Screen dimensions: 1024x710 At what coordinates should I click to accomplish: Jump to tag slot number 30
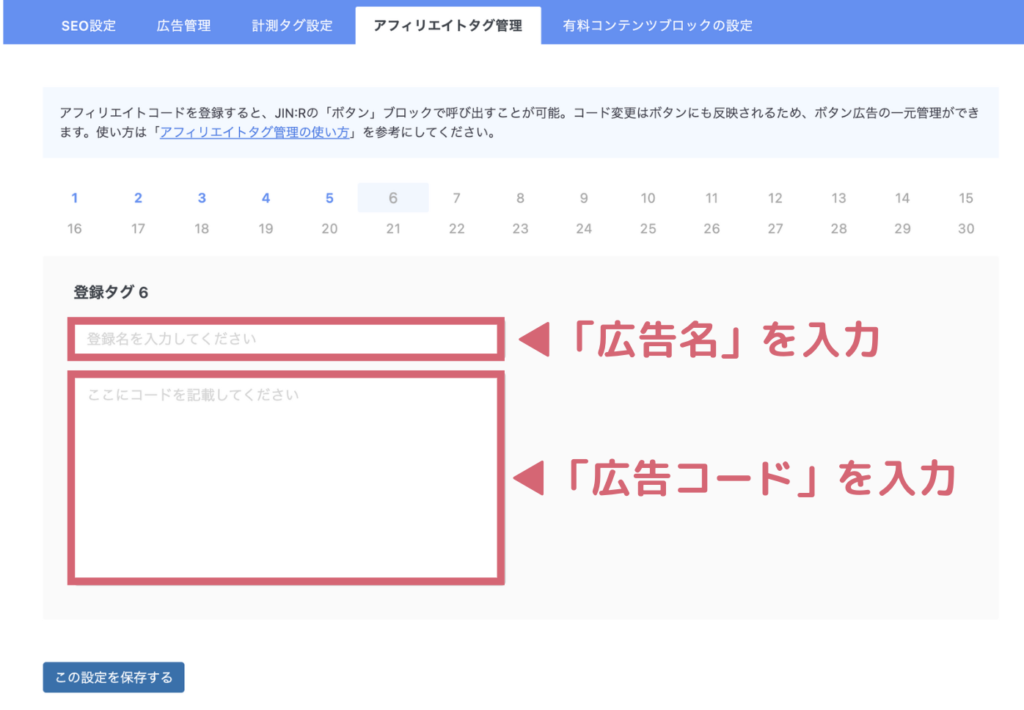point(966,229)
